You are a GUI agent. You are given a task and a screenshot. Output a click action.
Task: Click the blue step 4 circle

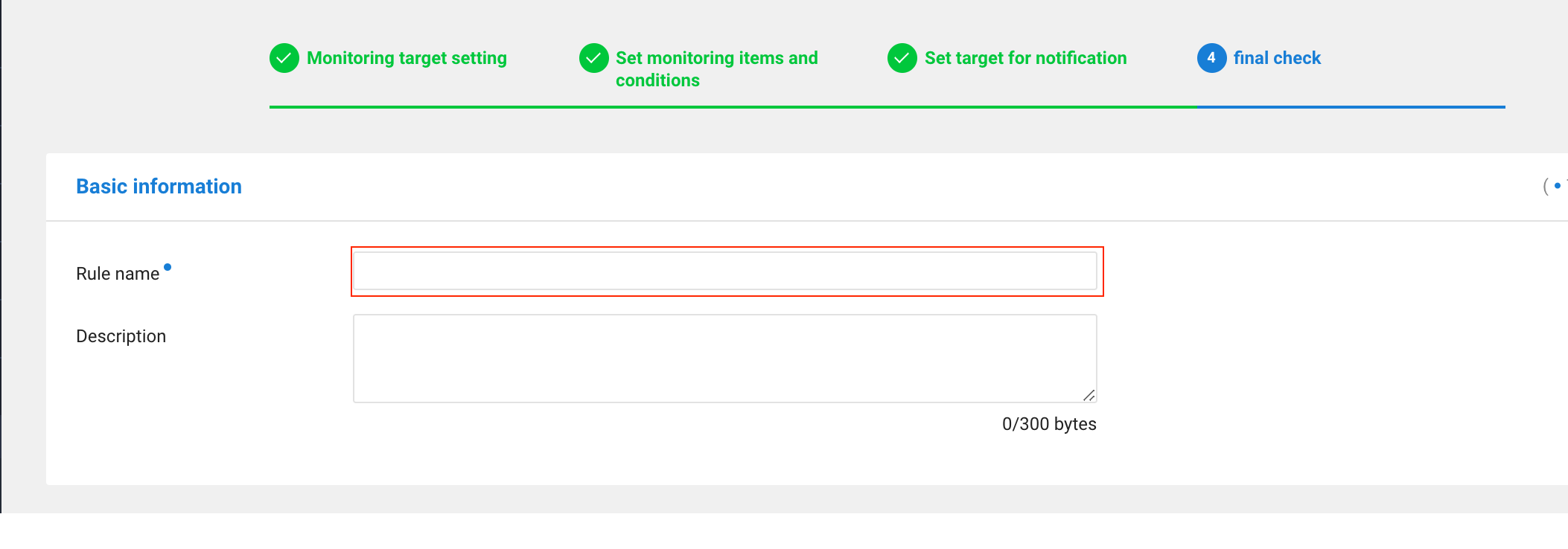pos(1211,58)
